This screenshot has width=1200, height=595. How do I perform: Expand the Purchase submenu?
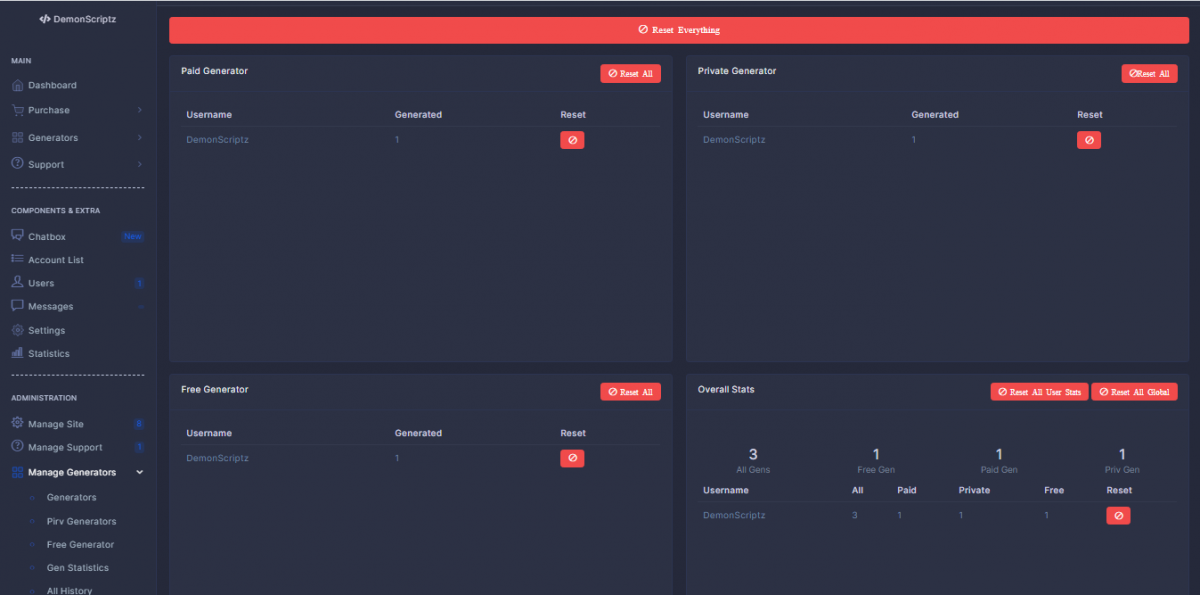click(139, 110)
